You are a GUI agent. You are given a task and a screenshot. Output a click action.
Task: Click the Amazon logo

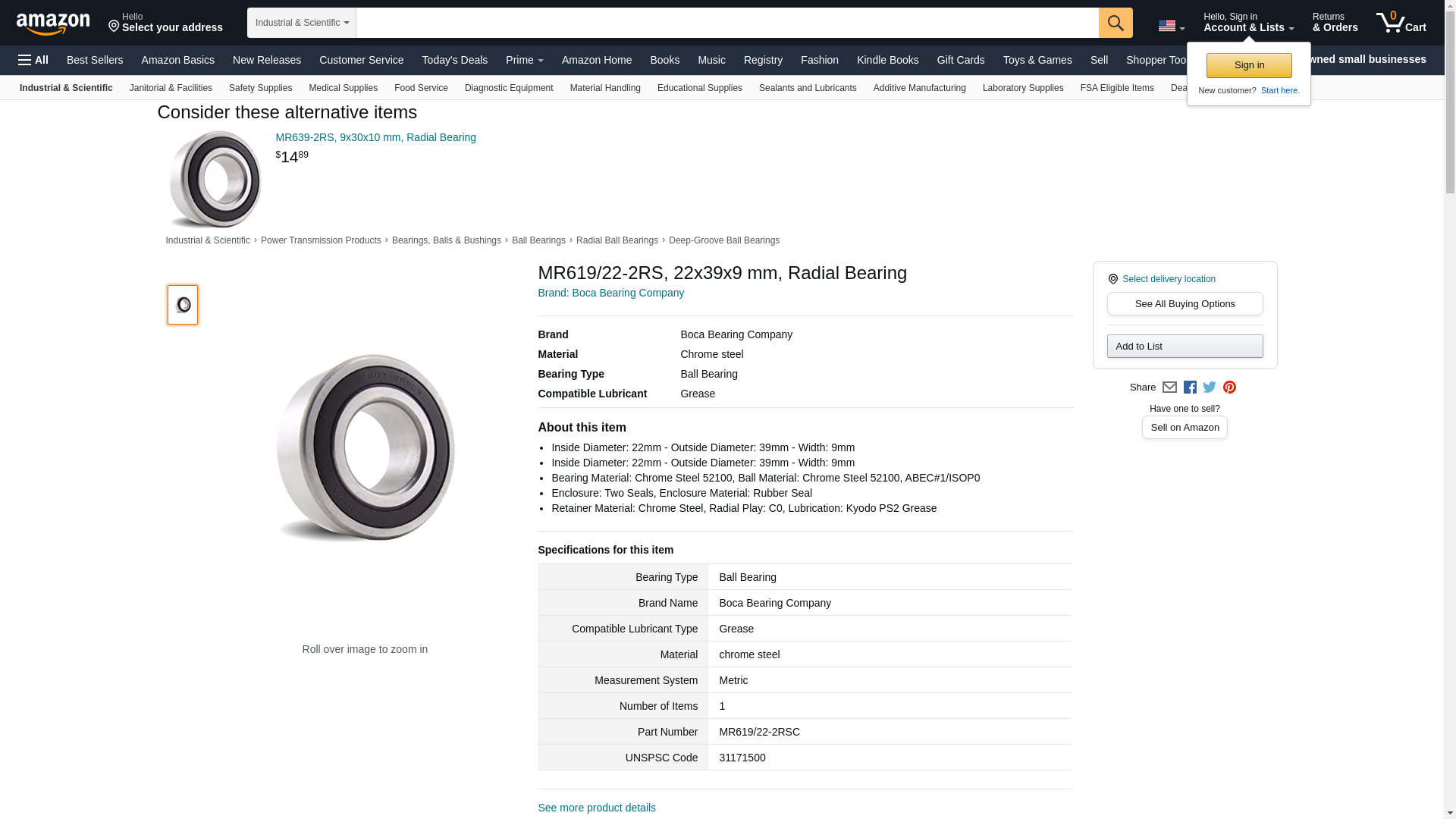53,24
